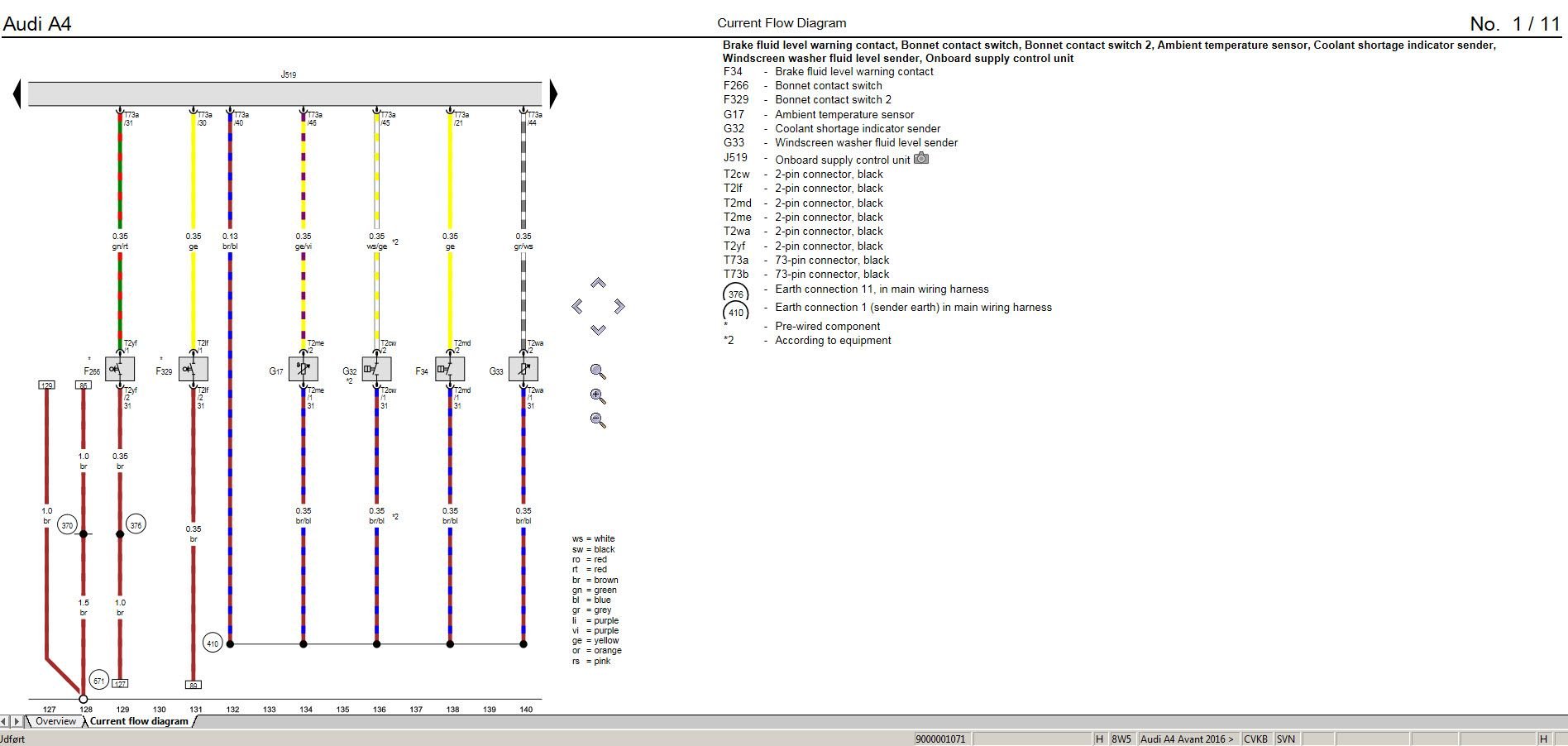Viewport: 1568px width, 746px height.
Task: Click the black right arrow for next diagram page
Action: tap(552, 92)
